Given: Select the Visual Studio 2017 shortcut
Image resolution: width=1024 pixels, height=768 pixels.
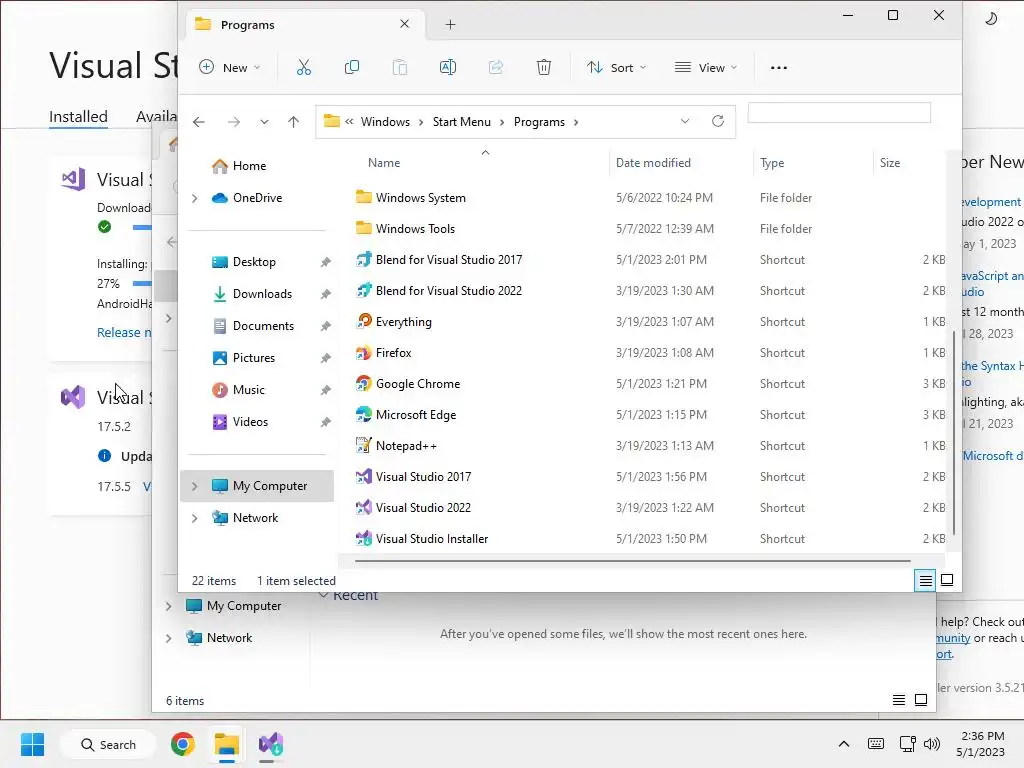Looking at the screenshot, I should click(413, 477).
